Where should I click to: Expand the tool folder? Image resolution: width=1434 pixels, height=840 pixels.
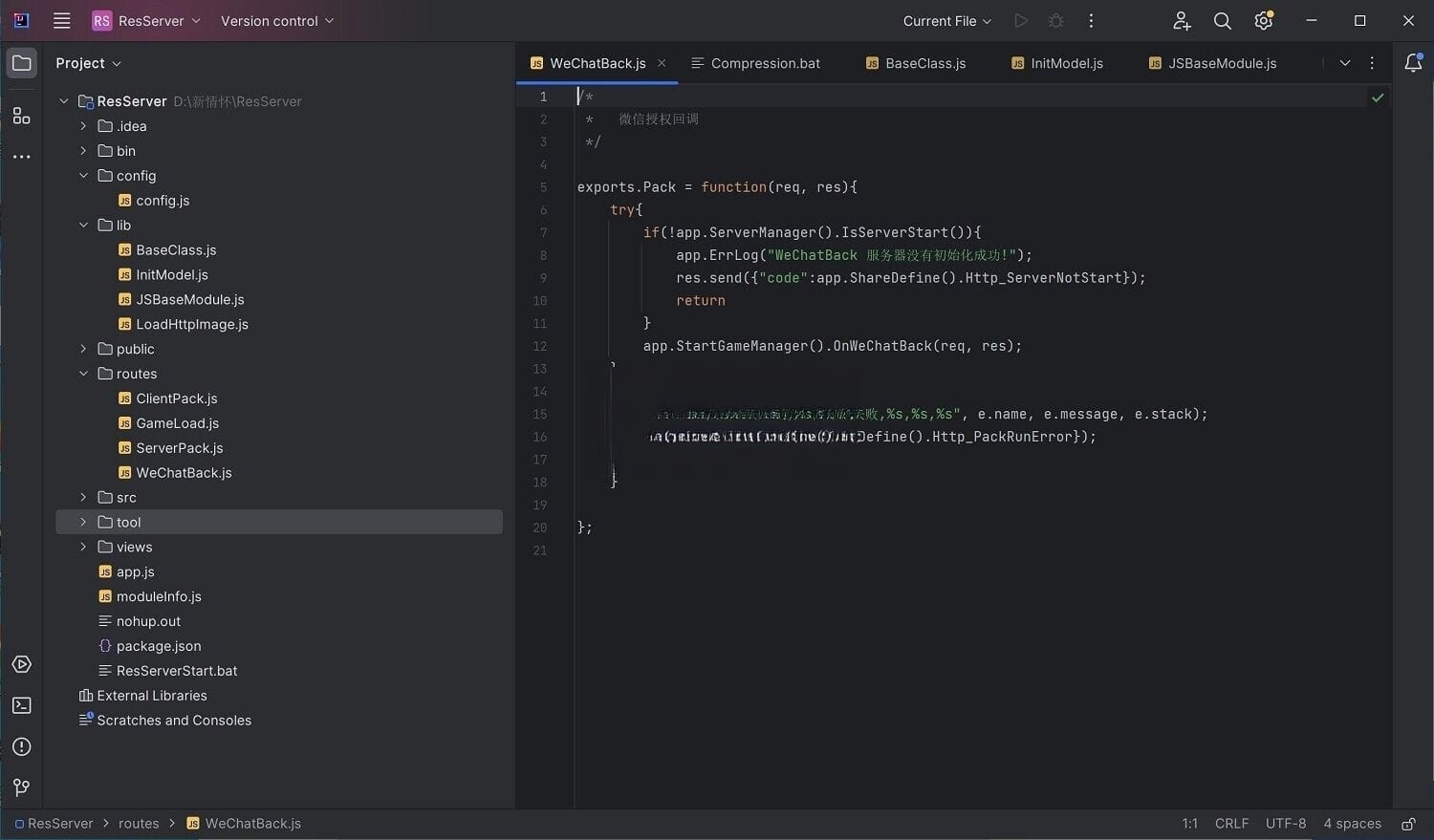[83, 522]
